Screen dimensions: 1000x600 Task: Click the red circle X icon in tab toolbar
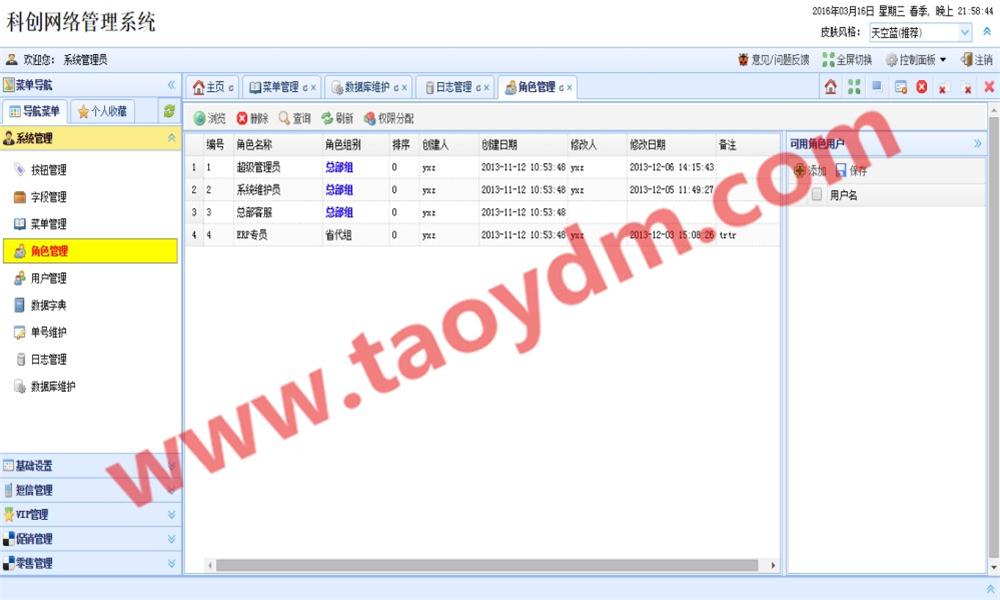922,87
